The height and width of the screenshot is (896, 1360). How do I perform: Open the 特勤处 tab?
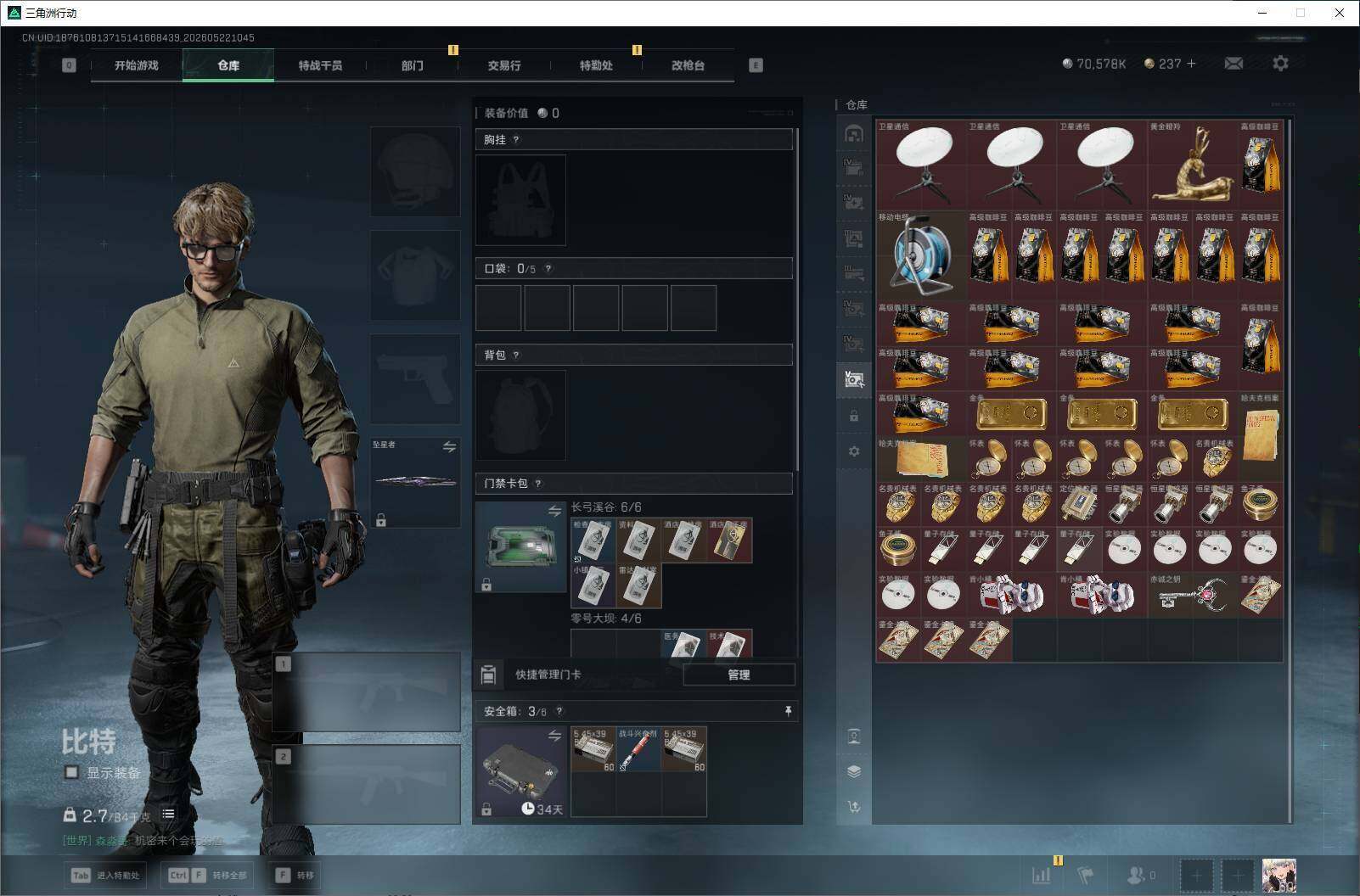596,65
